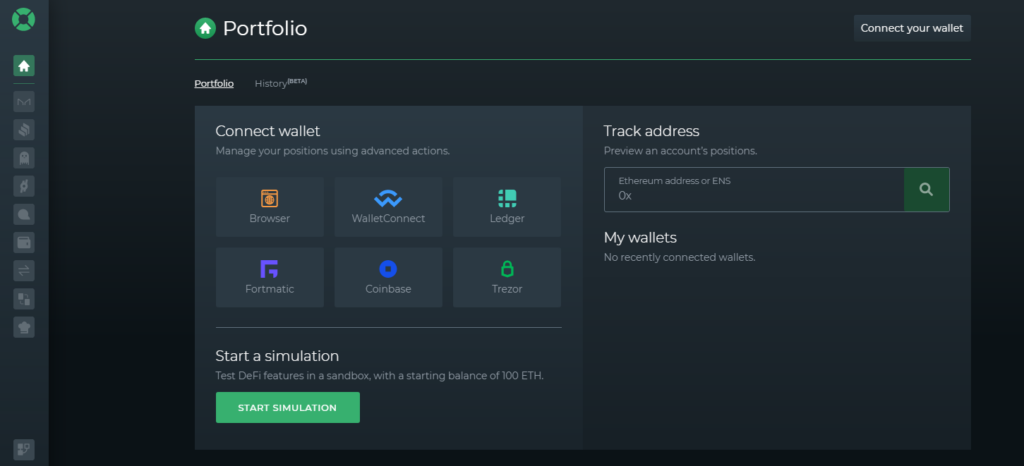This screenshot has height=466, width=1024.
Task: Click the DeFi Saver logo at top left
Action: [24, 19]
